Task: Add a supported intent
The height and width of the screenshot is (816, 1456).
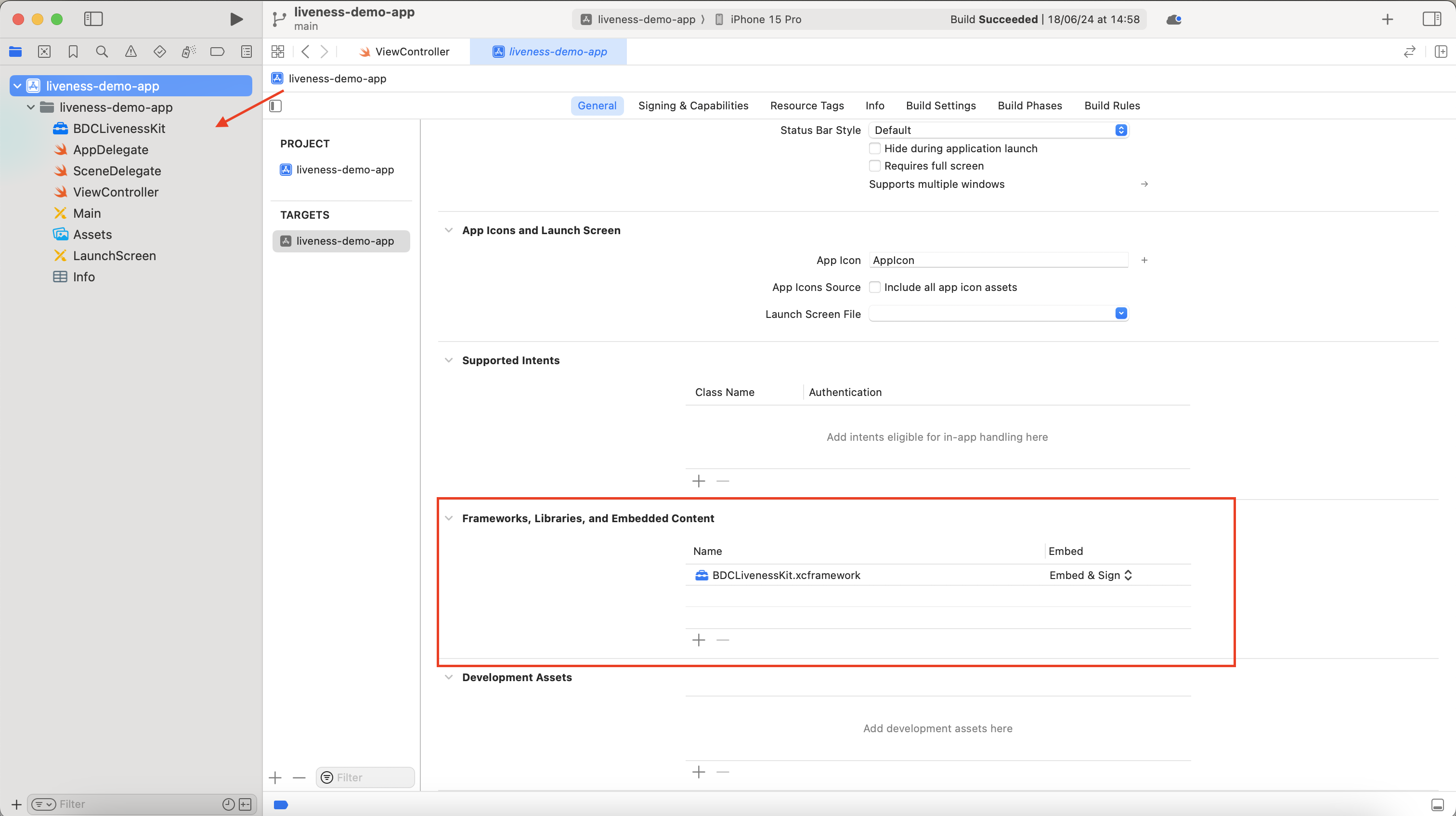Action: coord(699,481)
